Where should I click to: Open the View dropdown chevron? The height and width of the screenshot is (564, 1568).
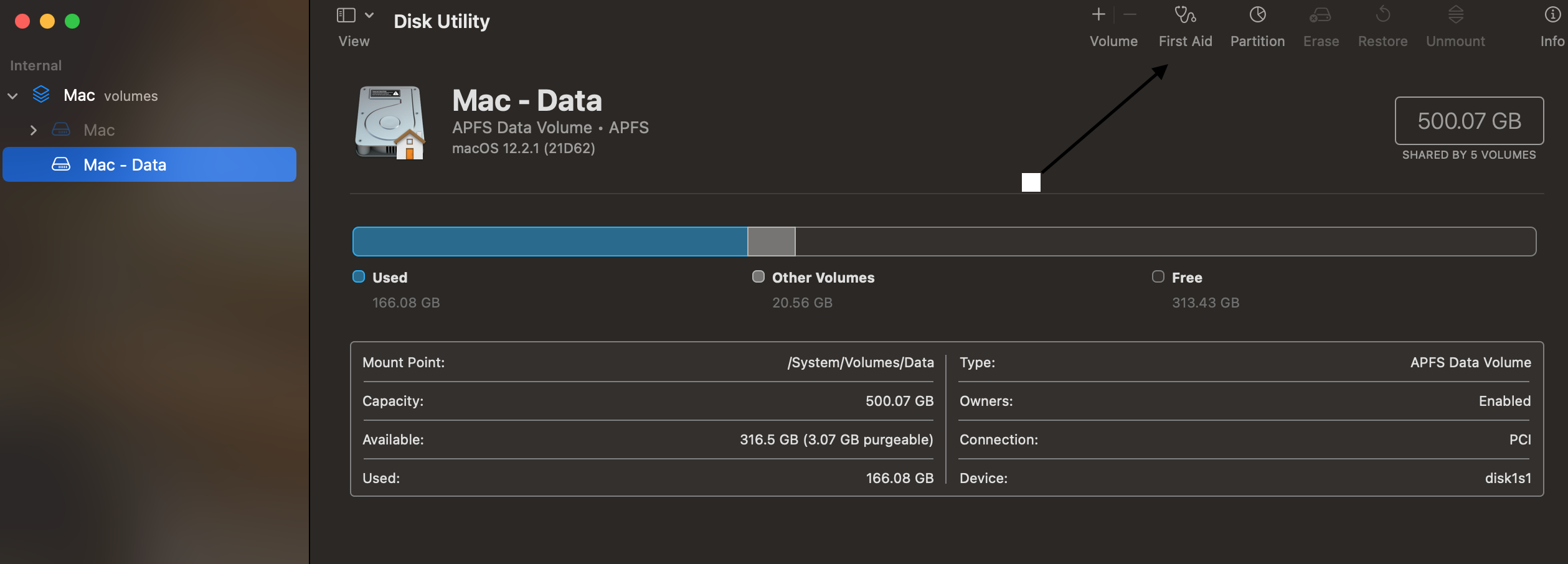[369, 15]
